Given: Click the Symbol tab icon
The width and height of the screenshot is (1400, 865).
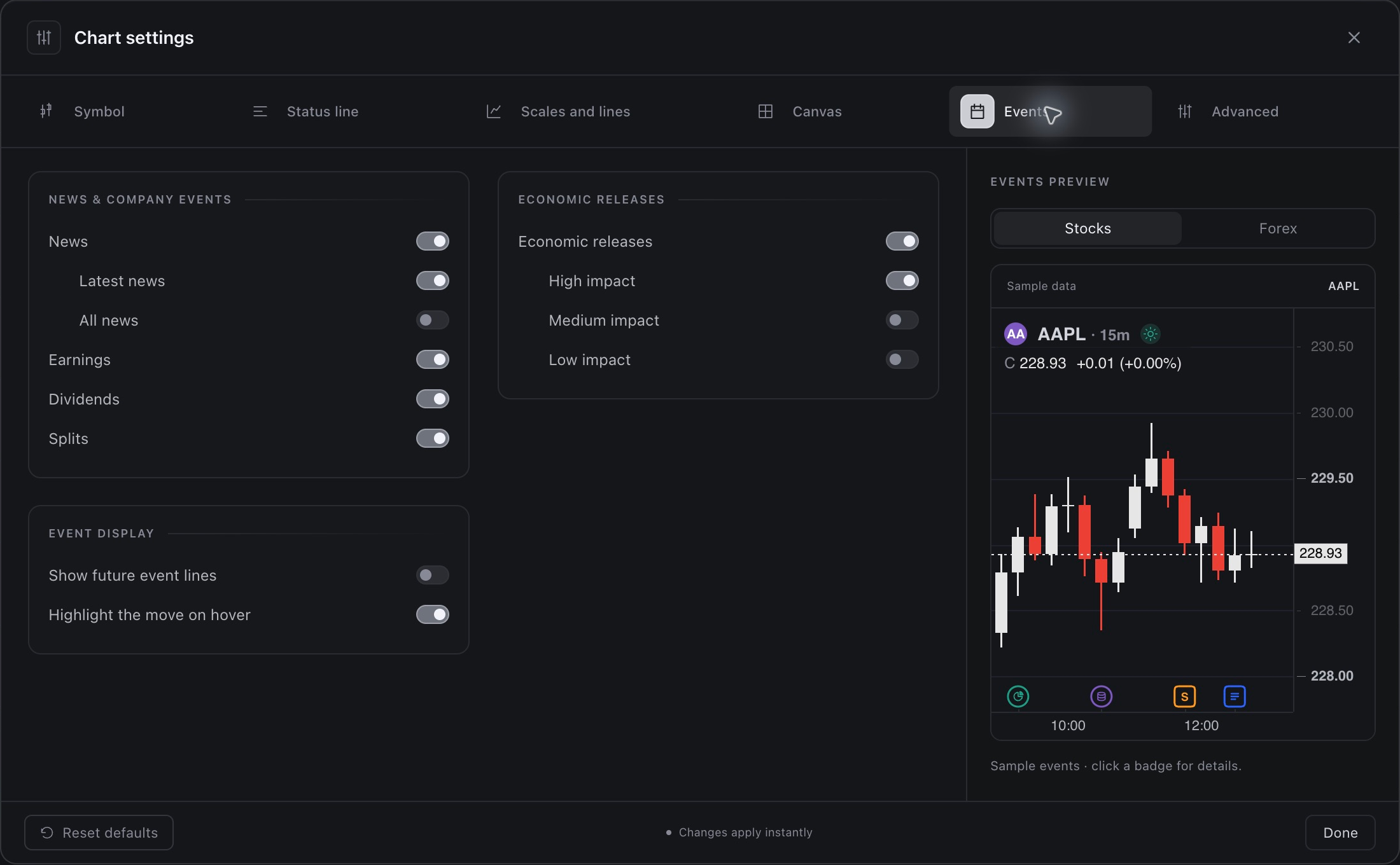Looking at the screenshot, I should tap(46, 111).
